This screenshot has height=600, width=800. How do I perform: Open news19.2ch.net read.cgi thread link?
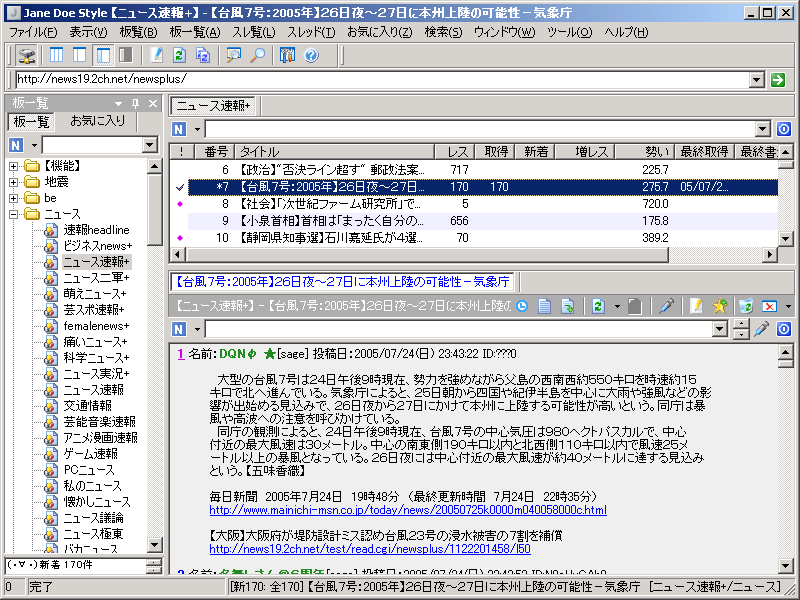tap(370, 548)
